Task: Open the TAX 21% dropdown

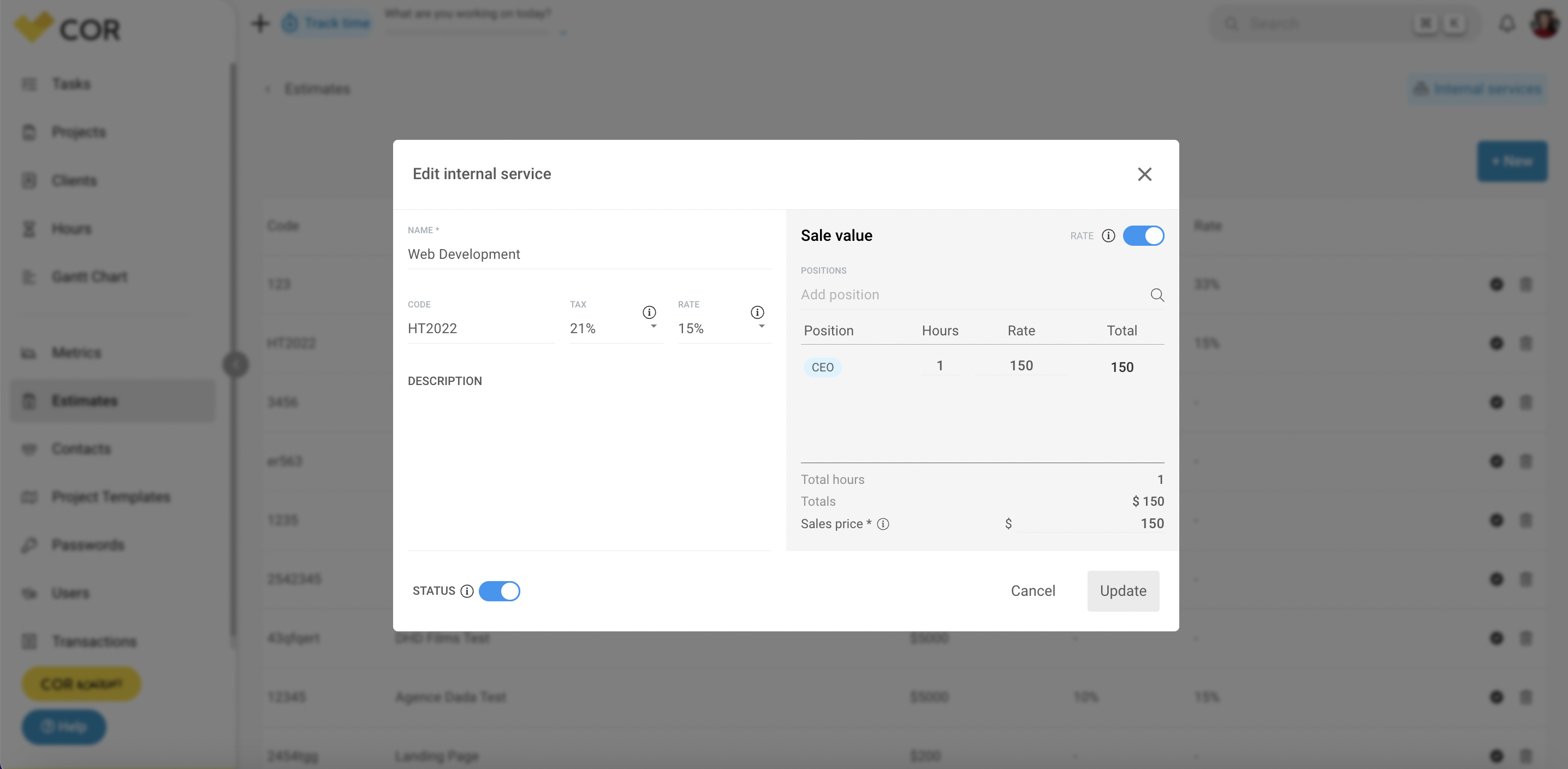Action: point(615,328)
